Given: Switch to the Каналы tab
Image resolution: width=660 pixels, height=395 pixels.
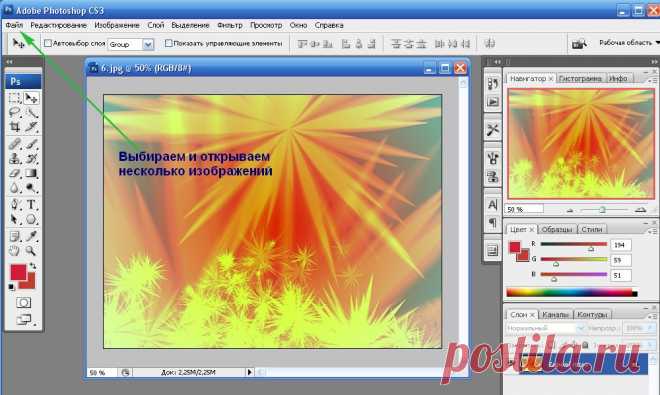Looking at the screenshot, I should click(555, 315).
